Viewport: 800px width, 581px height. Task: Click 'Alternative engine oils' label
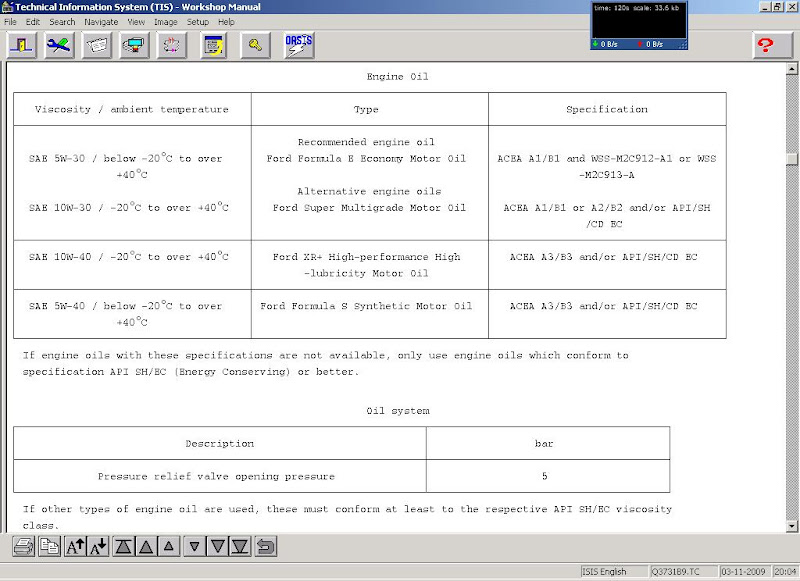pyautogui.click(x=369, y=191)
